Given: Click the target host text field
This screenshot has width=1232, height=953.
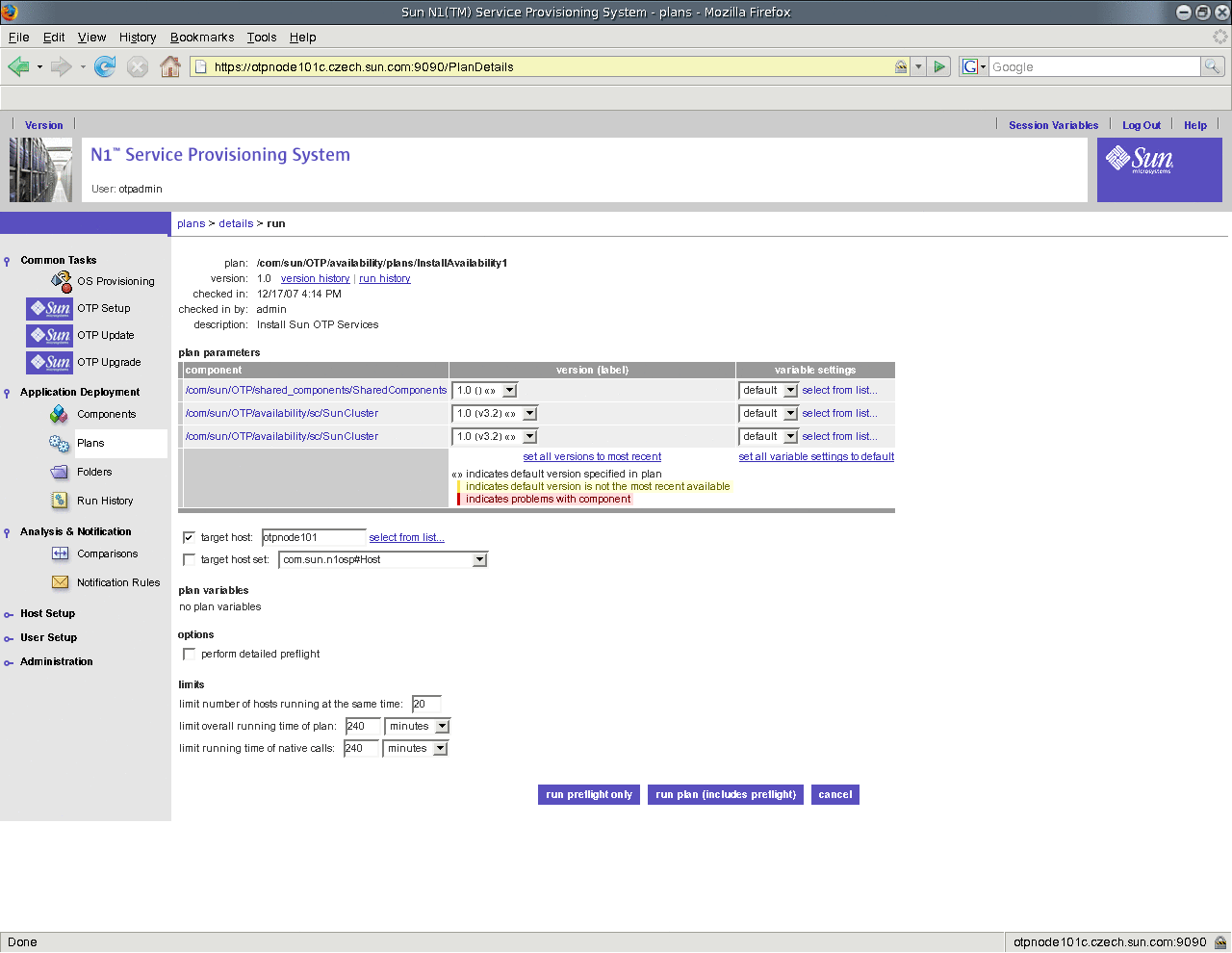Looking at the screenshot, I should [x=314, y=537].
